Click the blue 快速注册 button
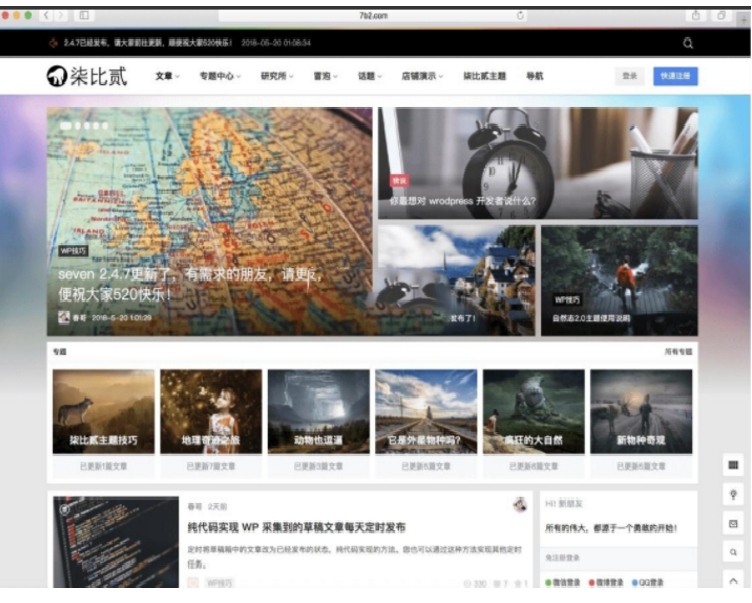The height and width of the screenshot is (603, 752). [x=675, y=76]
